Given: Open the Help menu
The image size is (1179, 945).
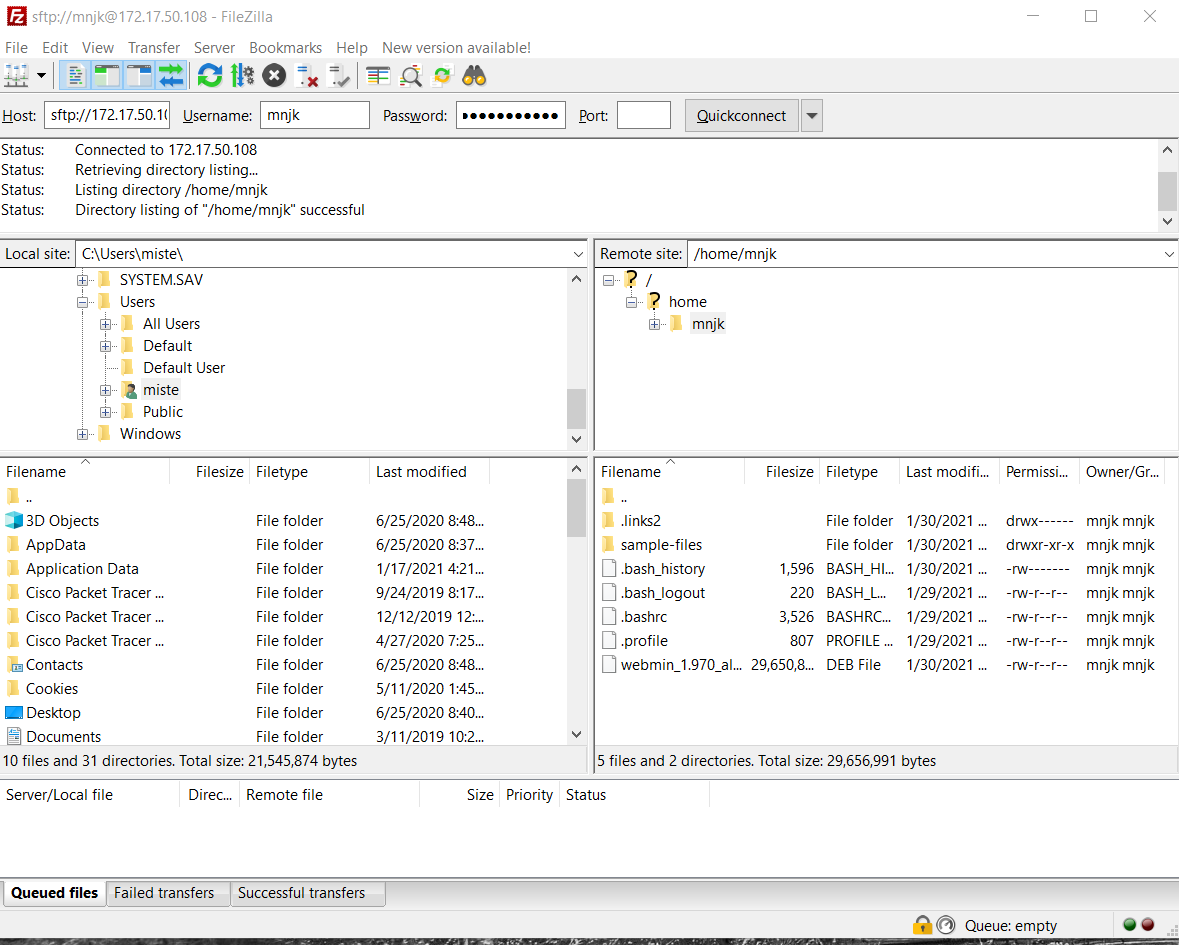Looking at the screenshot, I should (x=352, y=47).
